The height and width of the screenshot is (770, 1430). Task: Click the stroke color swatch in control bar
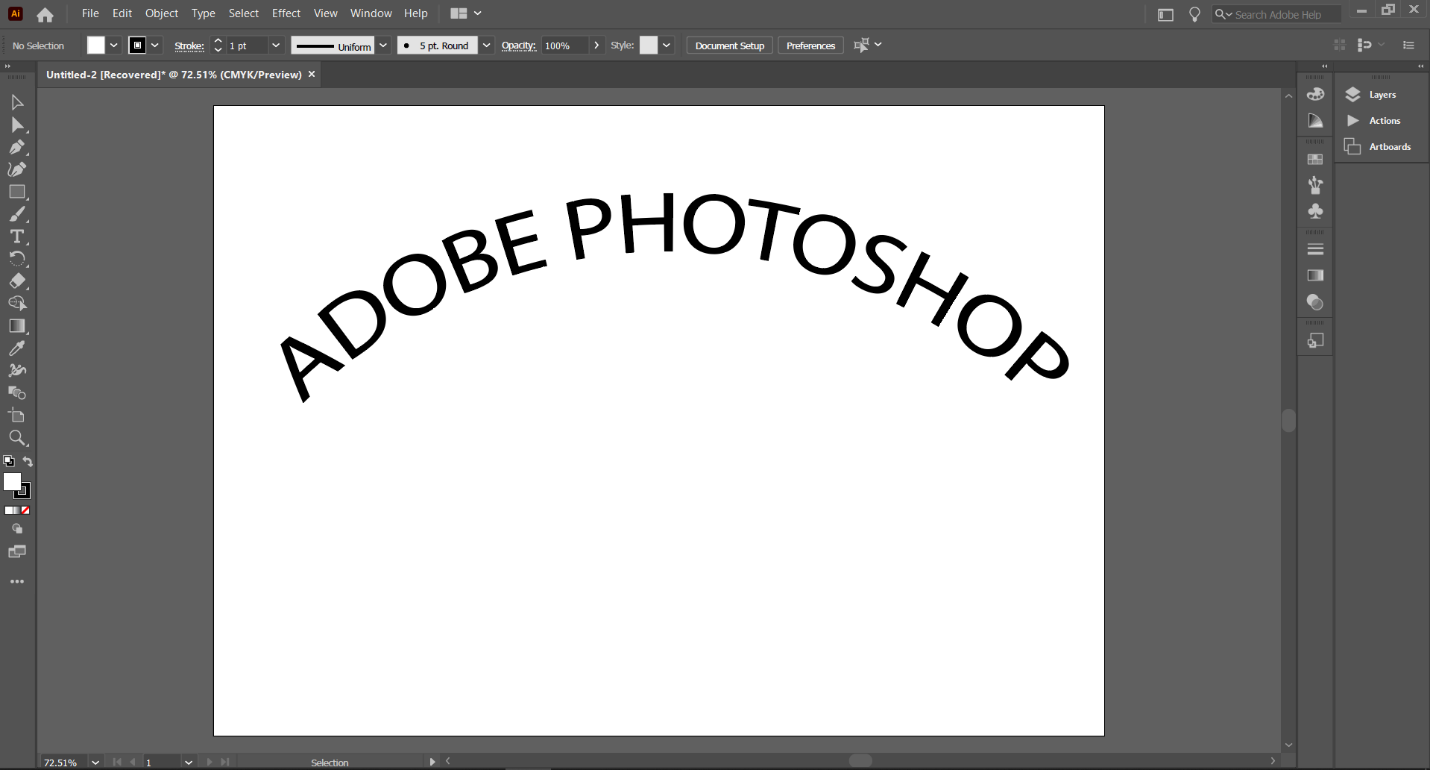tap(138, 45)
